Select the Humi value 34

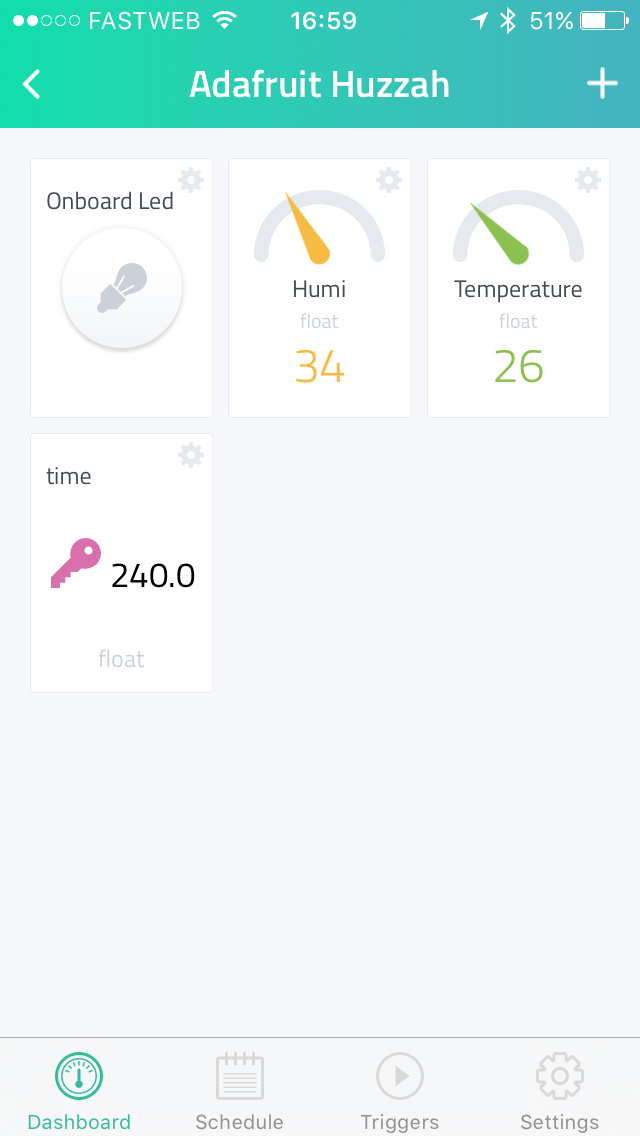[x=320, y=367]
